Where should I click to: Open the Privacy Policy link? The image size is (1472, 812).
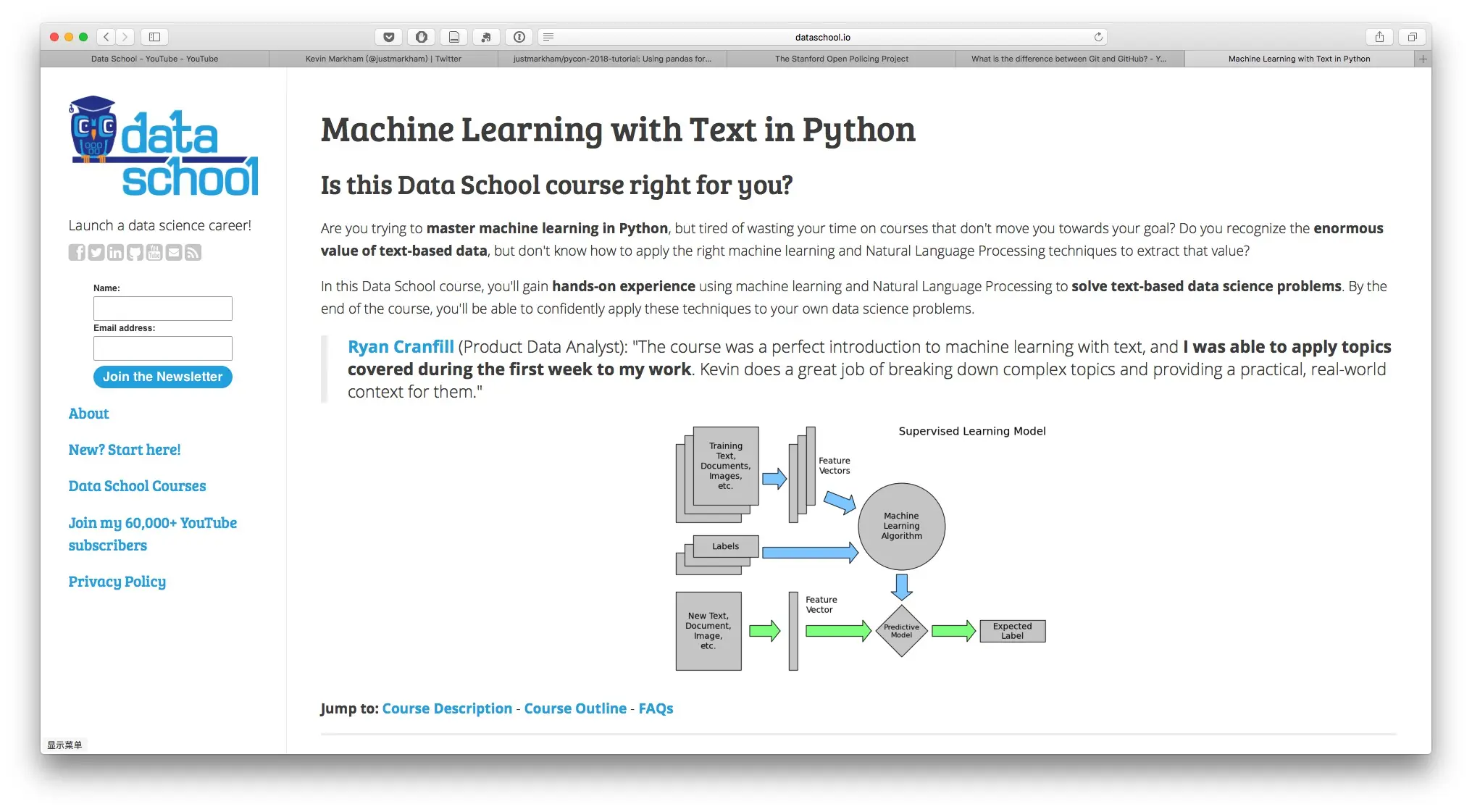click(x=117, y=582)
